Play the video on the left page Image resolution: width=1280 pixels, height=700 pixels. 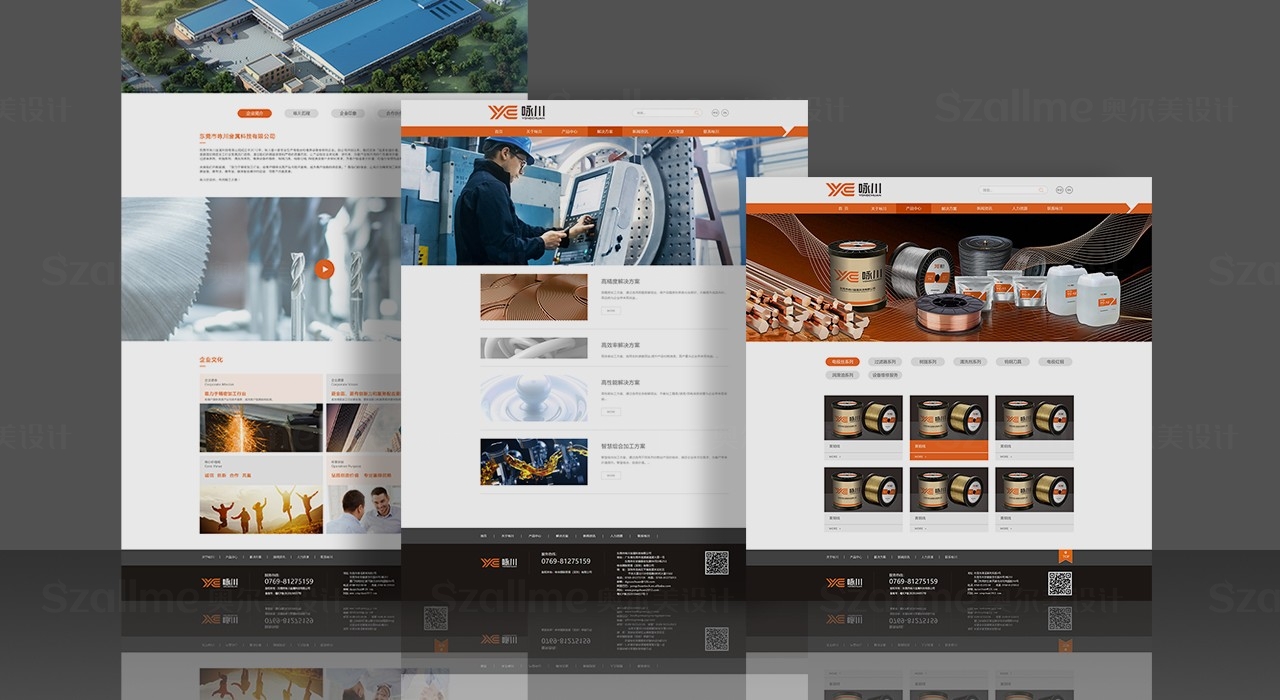[x=324, y=268]
